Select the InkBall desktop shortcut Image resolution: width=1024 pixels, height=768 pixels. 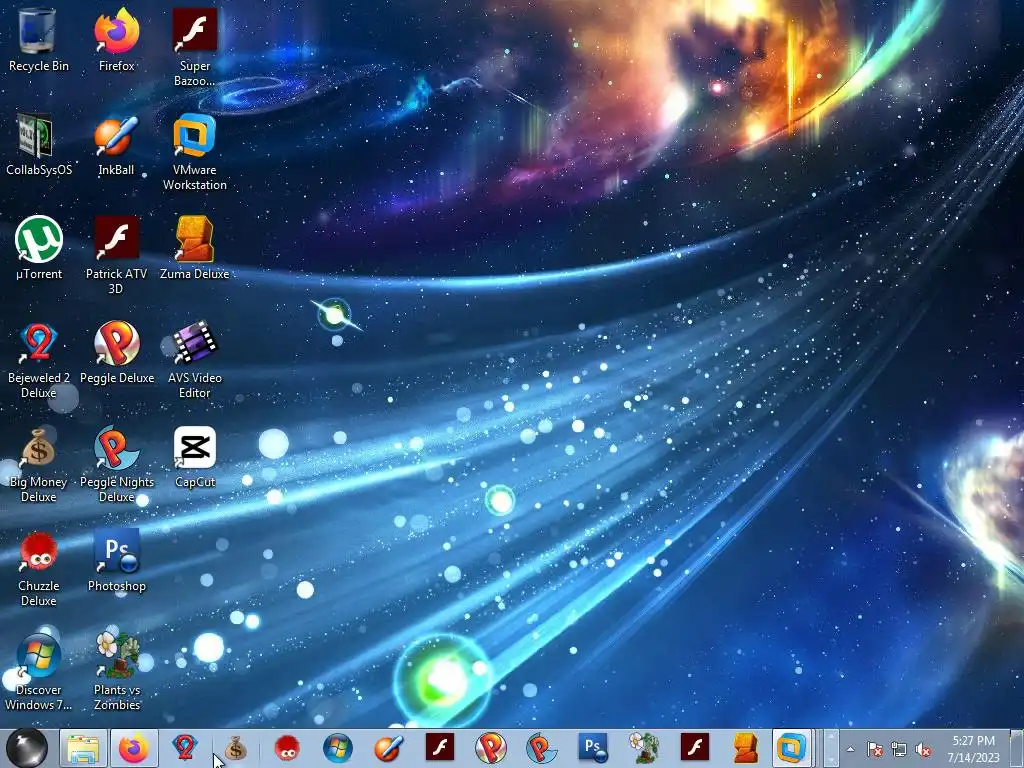click(116, 144)
